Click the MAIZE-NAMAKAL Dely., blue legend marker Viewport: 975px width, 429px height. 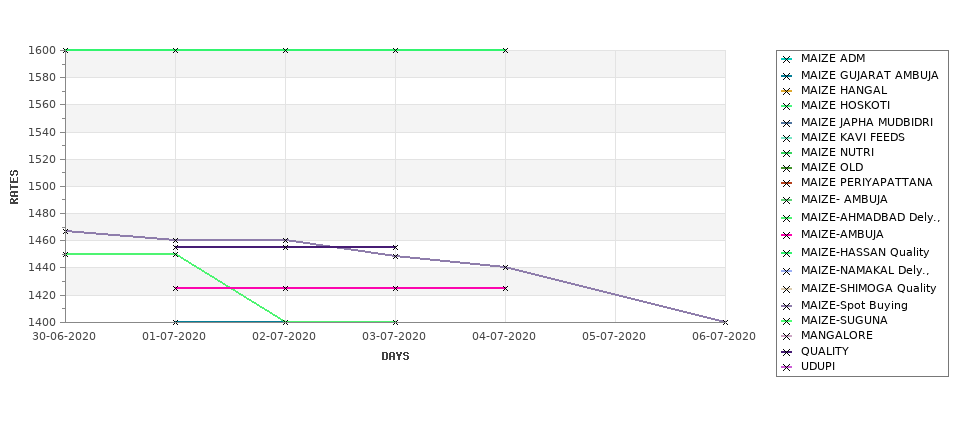[787, 272]
